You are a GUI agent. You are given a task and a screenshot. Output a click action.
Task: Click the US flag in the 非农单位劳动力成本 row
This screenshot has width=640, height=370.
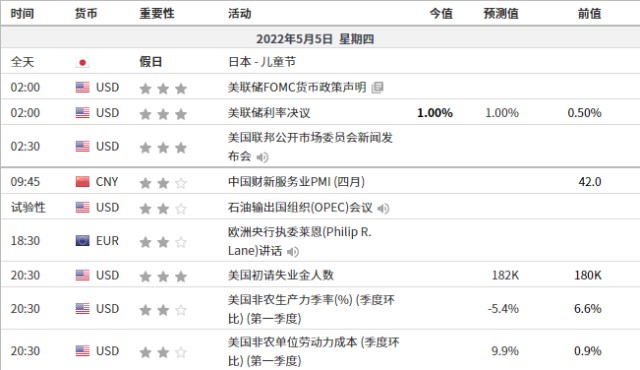82,351
